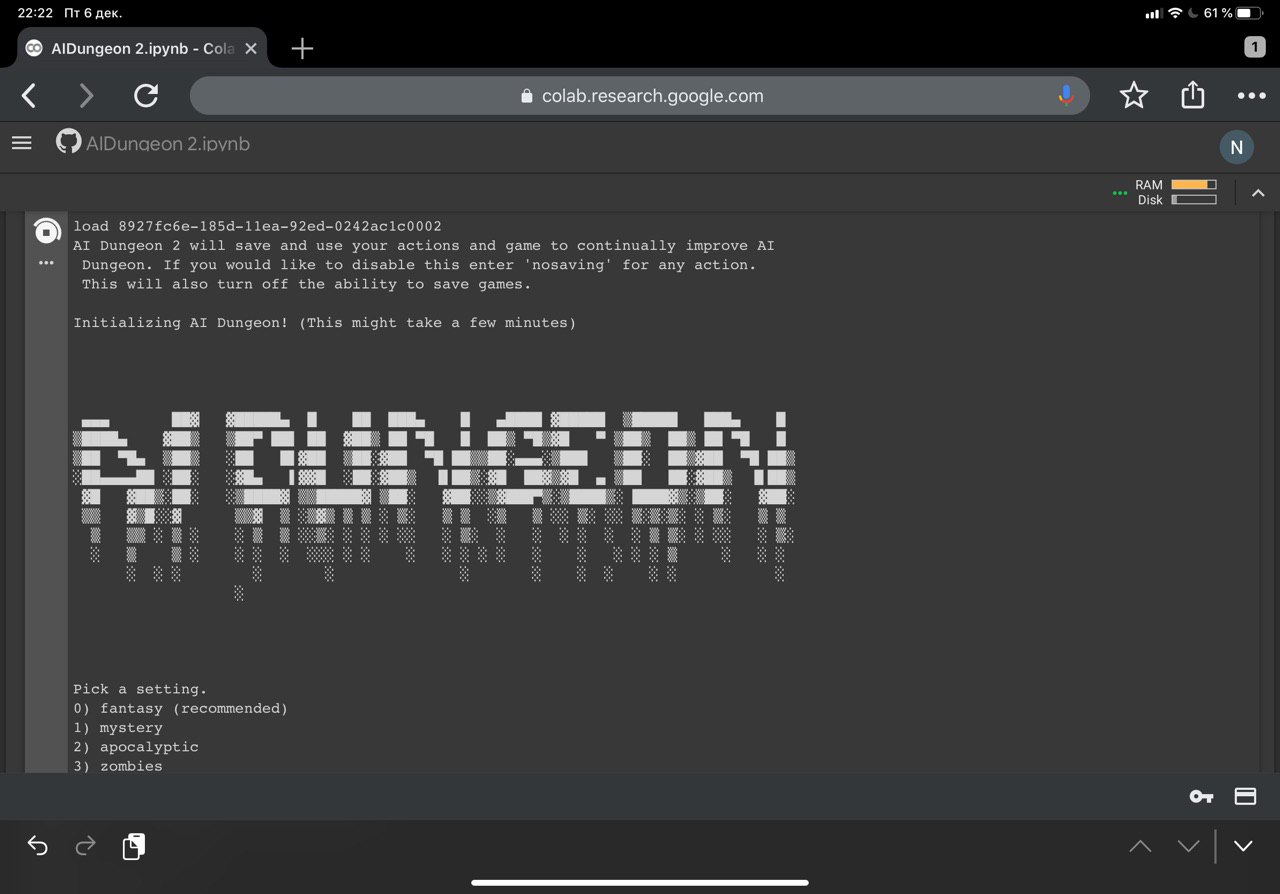
Task: Collapse the header with the up chevron
Action: point(1258,192)
